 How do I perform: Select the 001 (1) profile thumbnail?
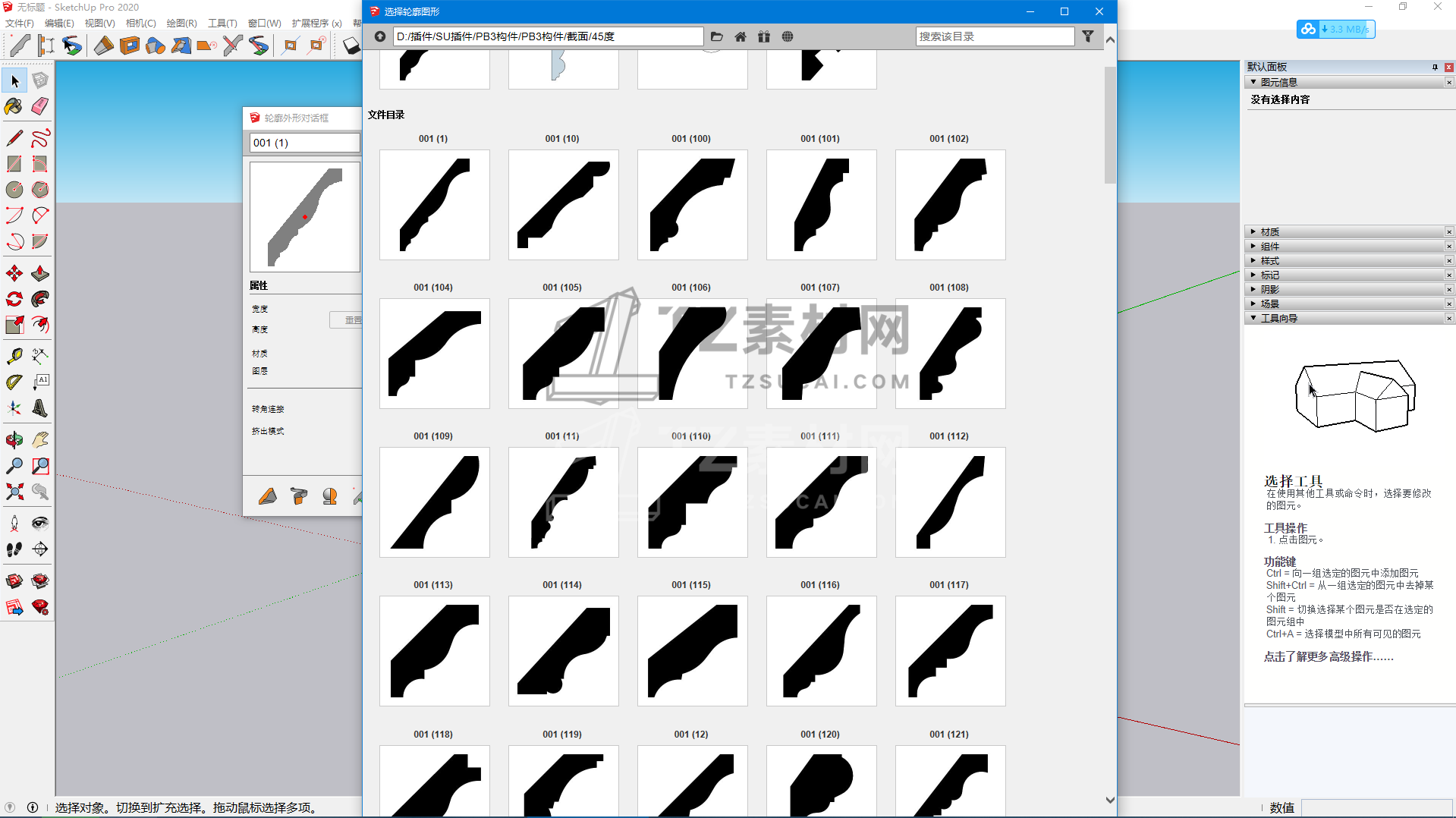pos(435,205)
